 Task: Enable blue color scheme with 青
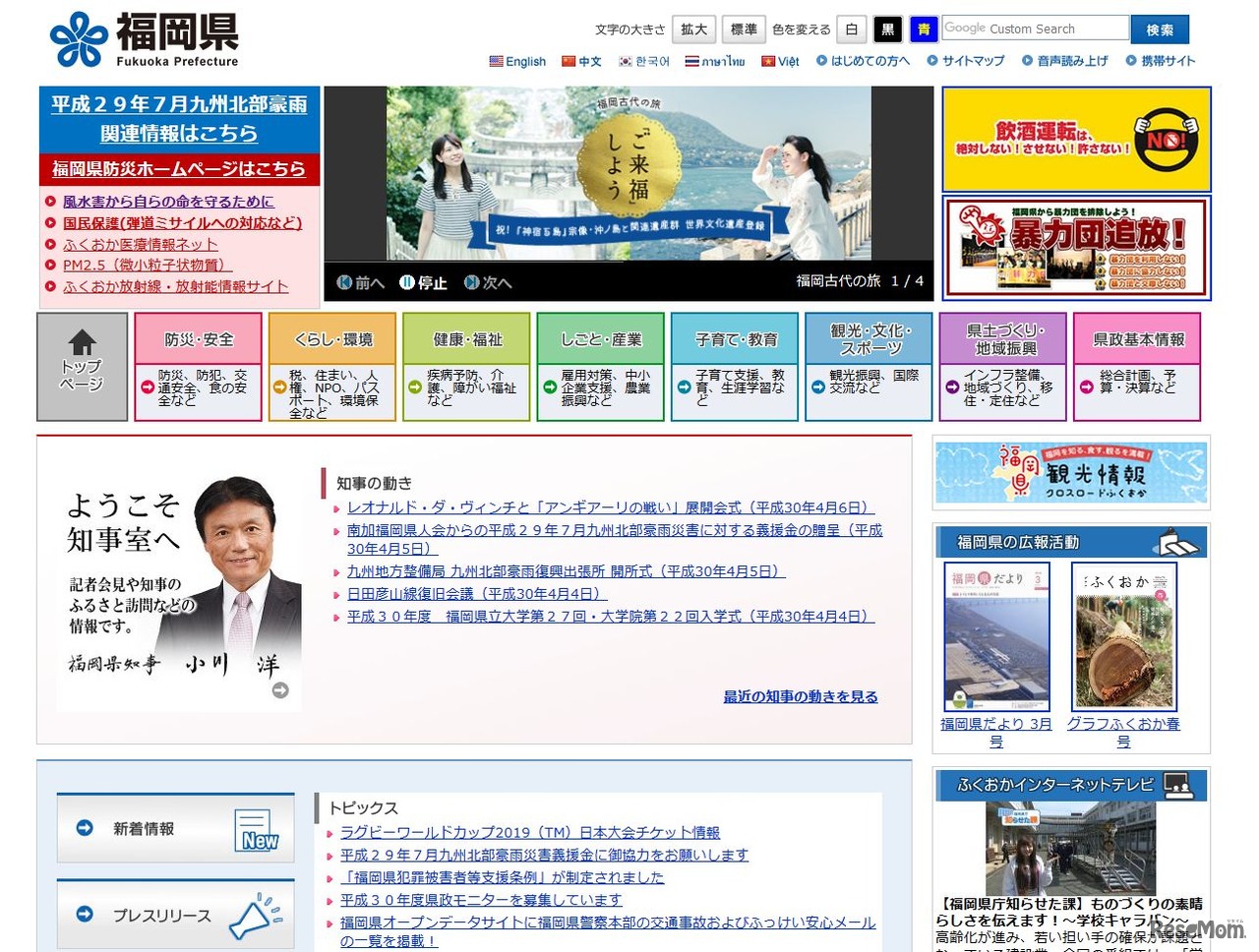click(923, 29)
